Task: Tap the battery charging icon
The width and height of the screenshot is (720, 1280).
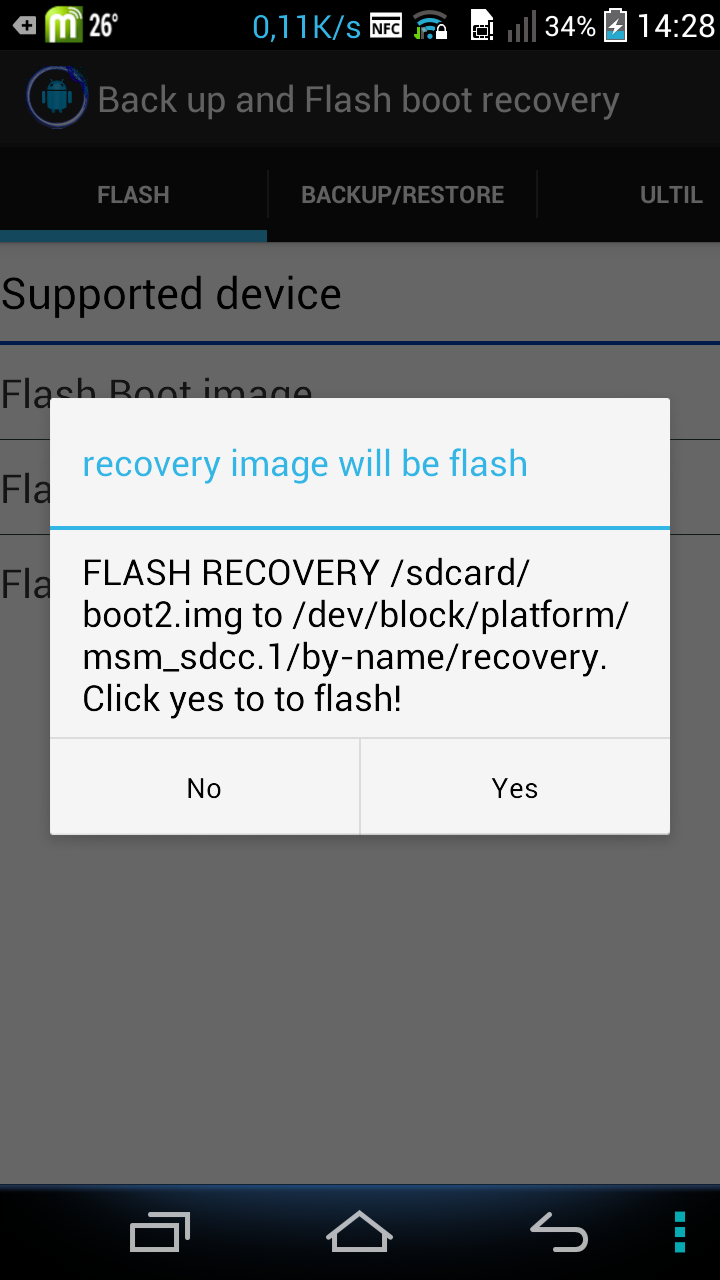Action: coord(616,25)
